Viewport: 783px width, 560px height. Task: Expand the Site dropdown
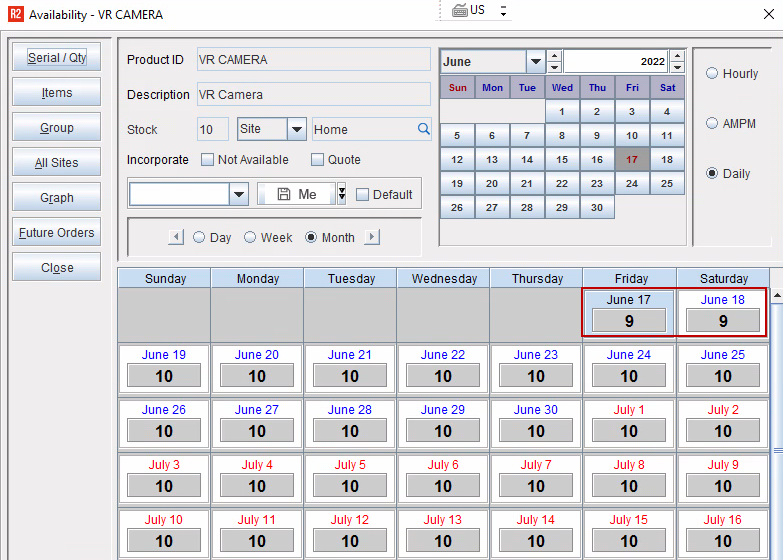pyautogui.click(x=297, y=129)
